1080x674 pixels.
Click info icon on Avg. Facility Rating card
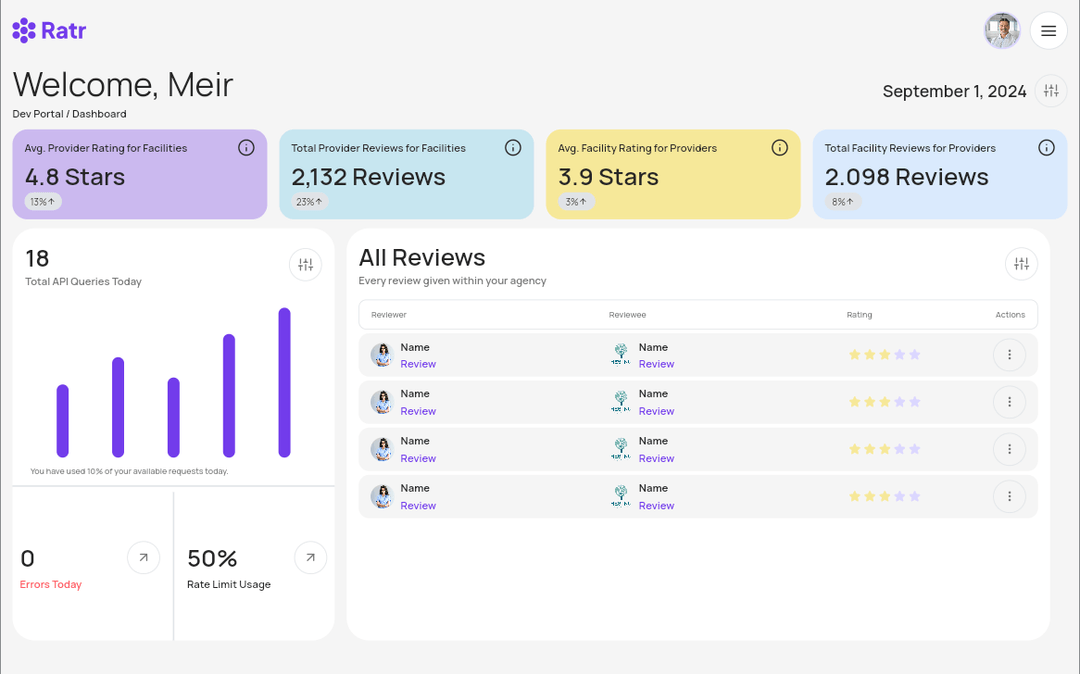point(780,147)
